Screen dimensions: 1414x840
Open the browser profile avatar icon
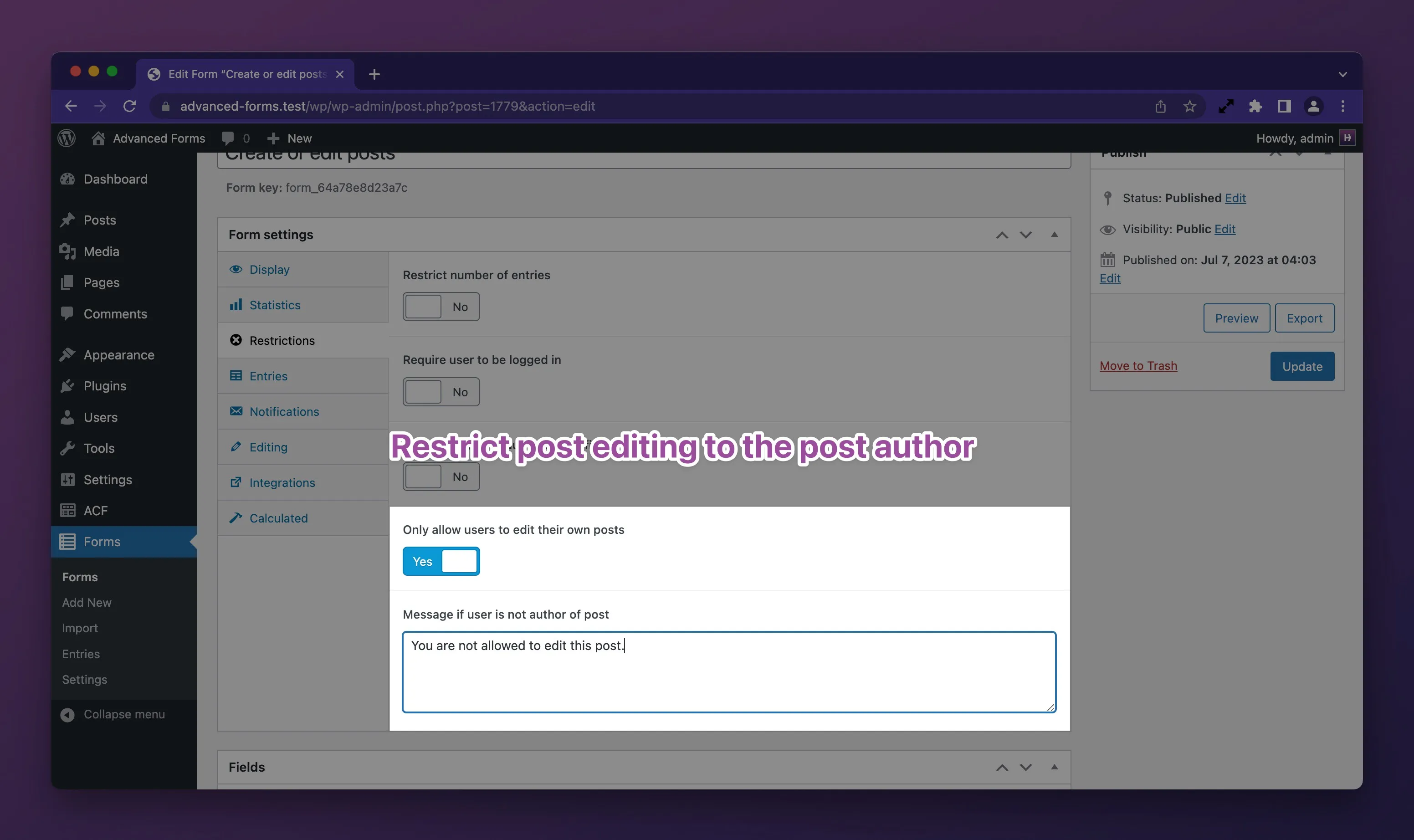pos(1314,106)
